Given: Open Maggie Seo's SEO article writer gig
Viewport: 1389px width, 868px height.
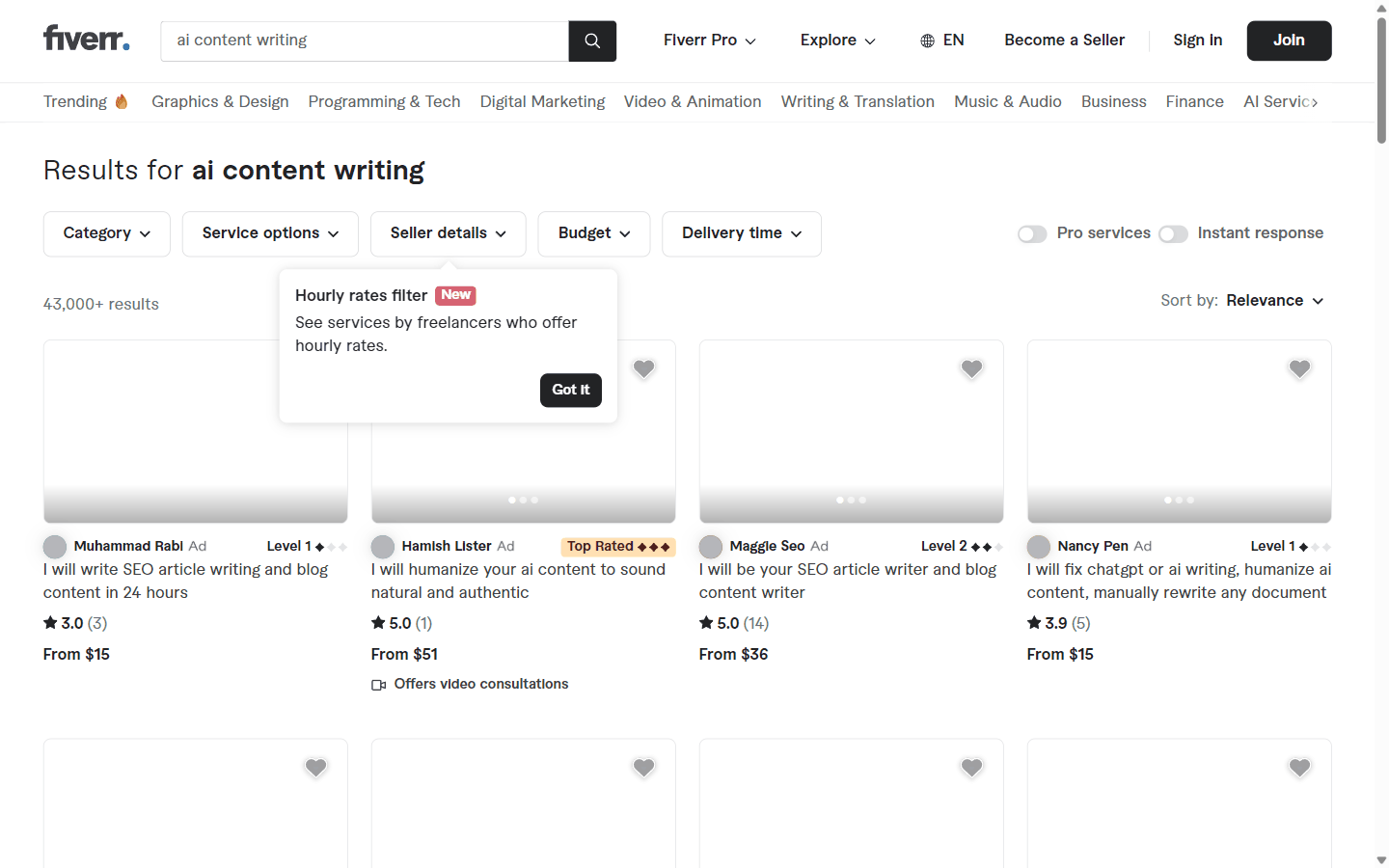Looking at the screenshot, I should point(848,582).
